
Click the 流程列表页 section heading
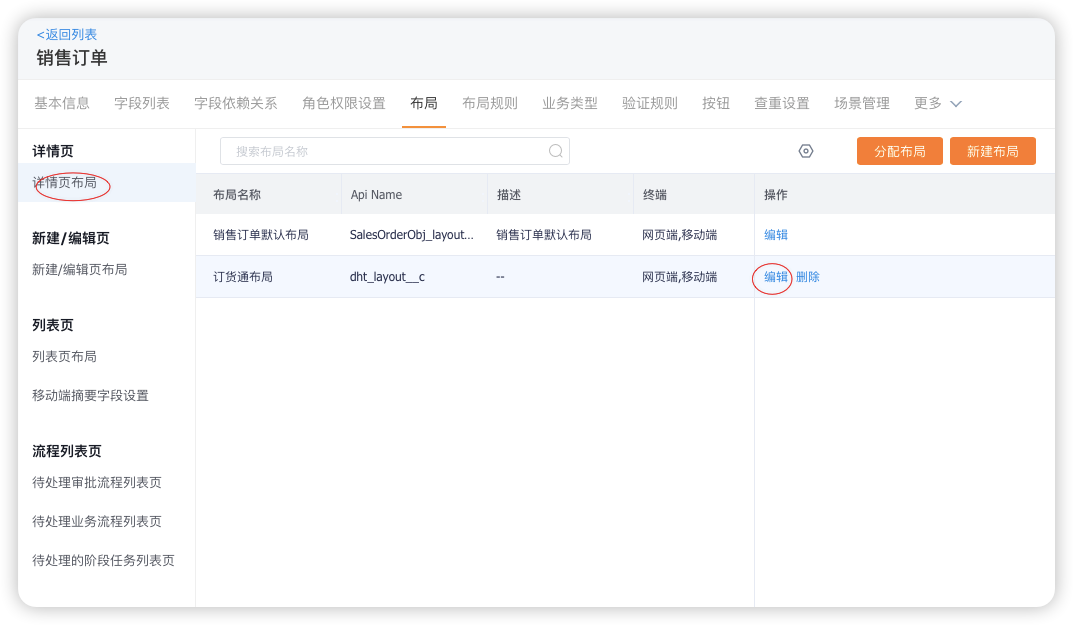point(66,451)
